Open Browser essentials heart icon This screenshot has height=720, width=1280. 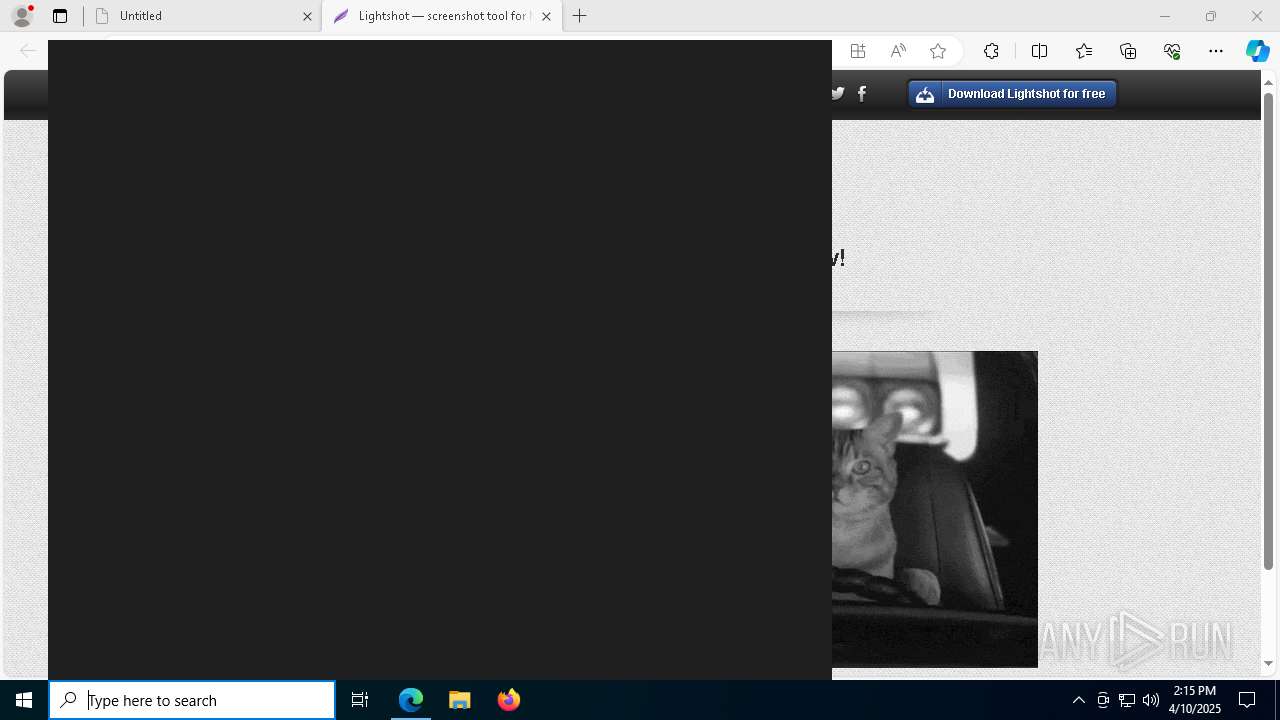coord(1172,51)
